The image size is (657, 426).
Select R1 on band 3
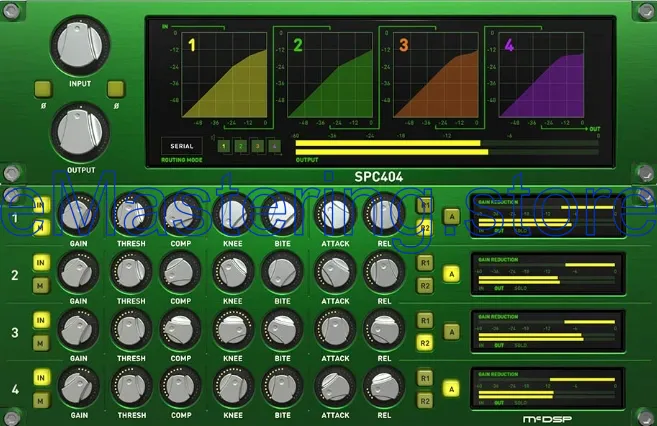tap(425, 320)
